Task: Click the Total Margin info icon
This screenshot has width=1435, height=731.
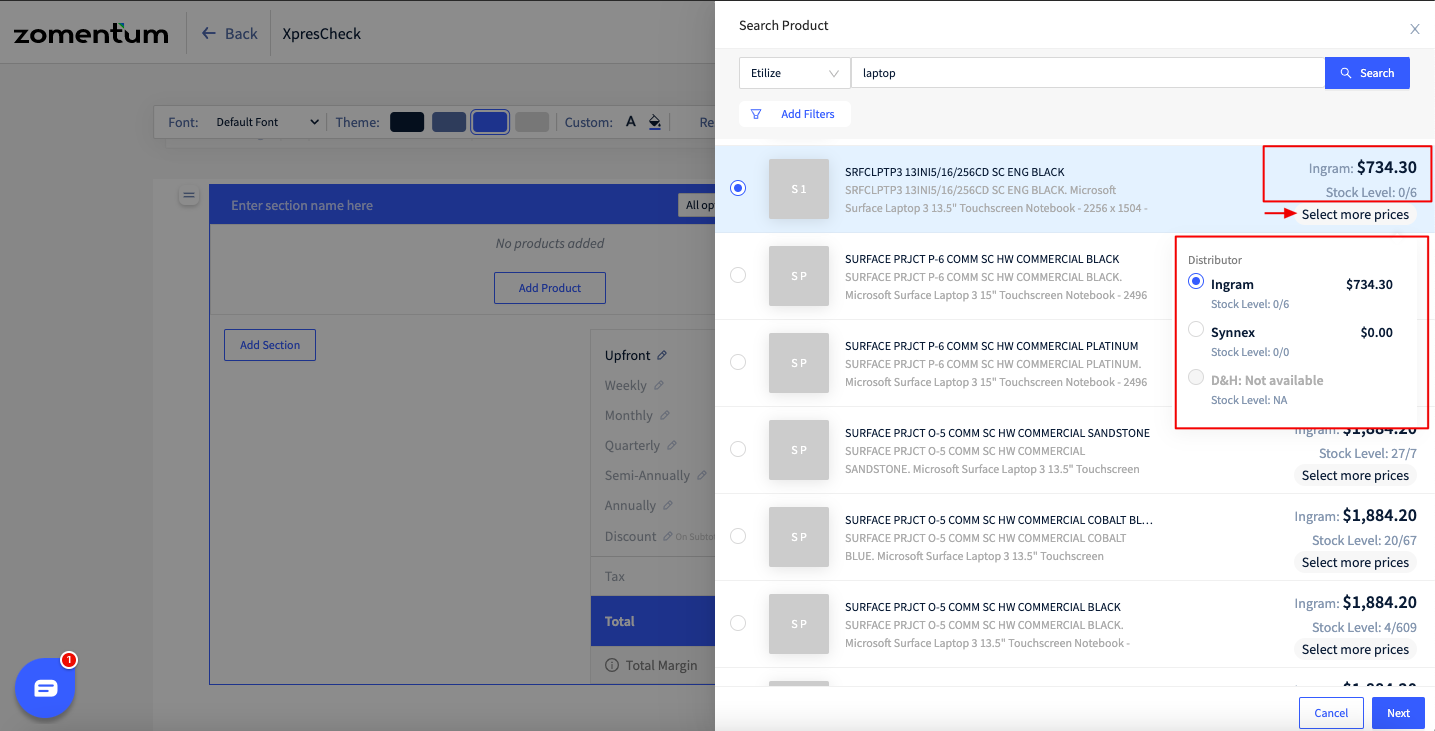Action: pyautogui.click(x=612, y=665)
